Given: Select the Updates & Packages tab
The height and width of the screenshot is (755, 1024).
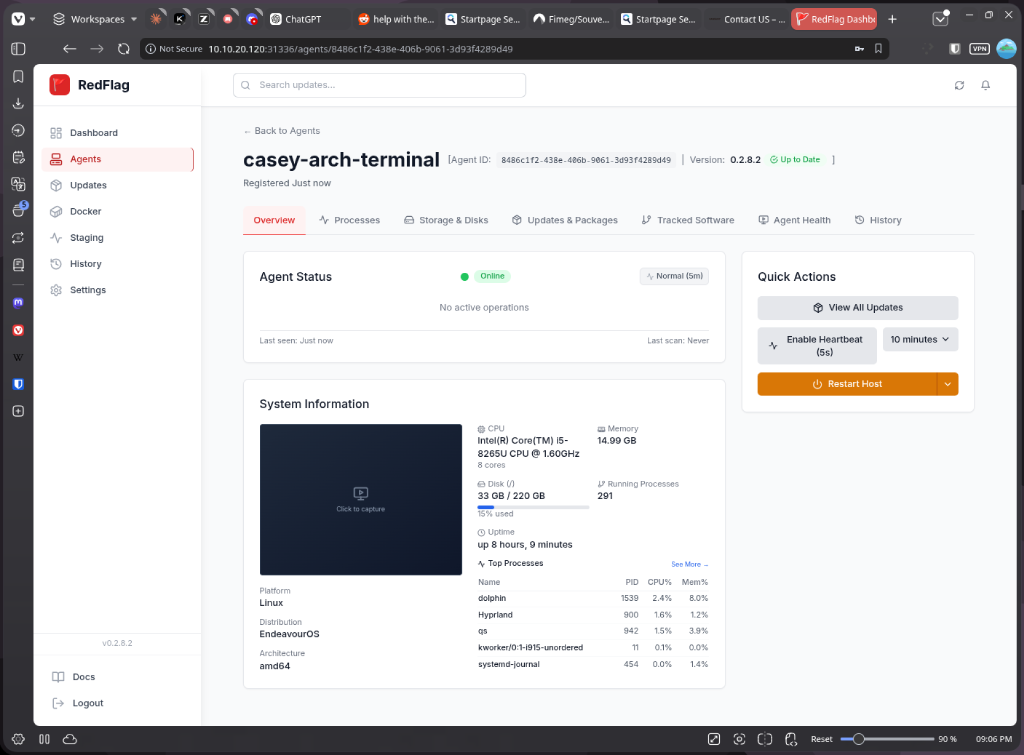Looking at the screenshot, I should 565,220.
